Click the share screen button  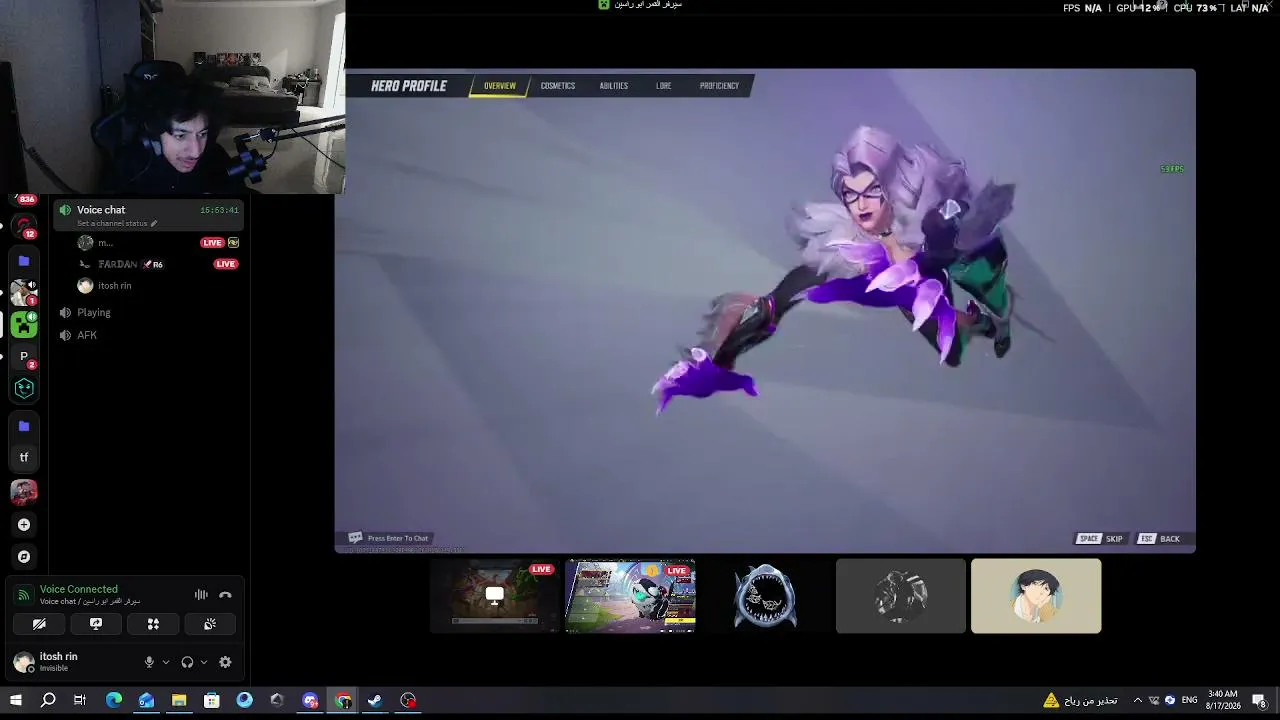point(96,624)
